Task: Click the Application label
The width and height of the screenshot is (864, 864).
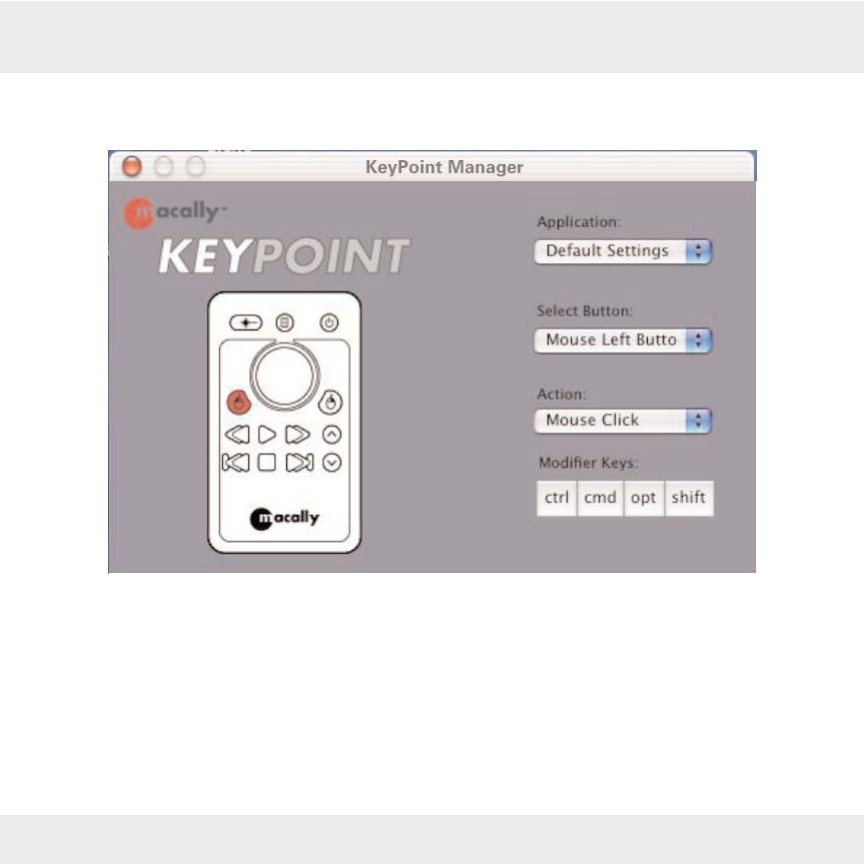Action: coord(579,222)
